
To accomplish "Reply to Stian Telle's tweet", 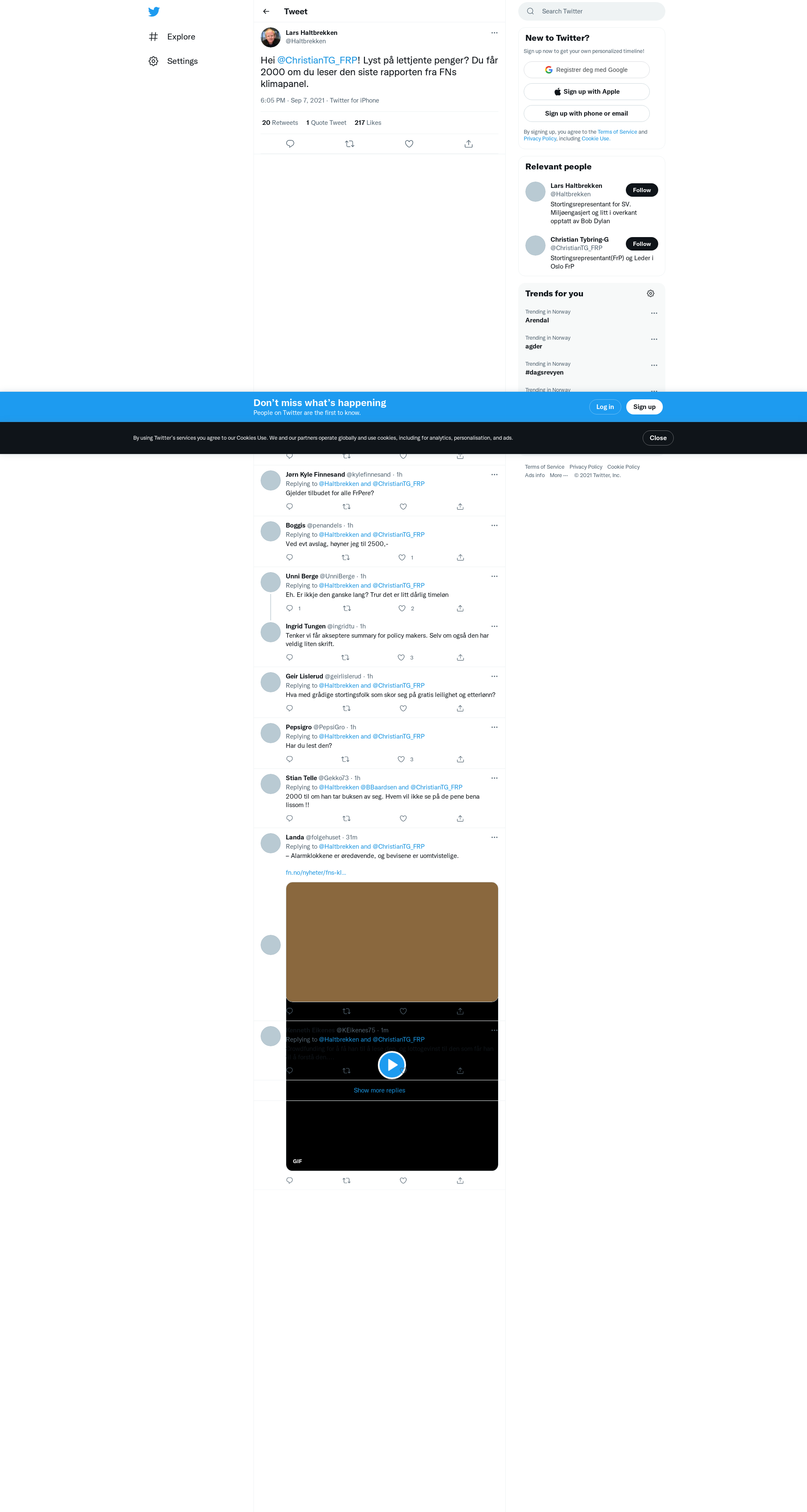I will click(x=289, y=818).
